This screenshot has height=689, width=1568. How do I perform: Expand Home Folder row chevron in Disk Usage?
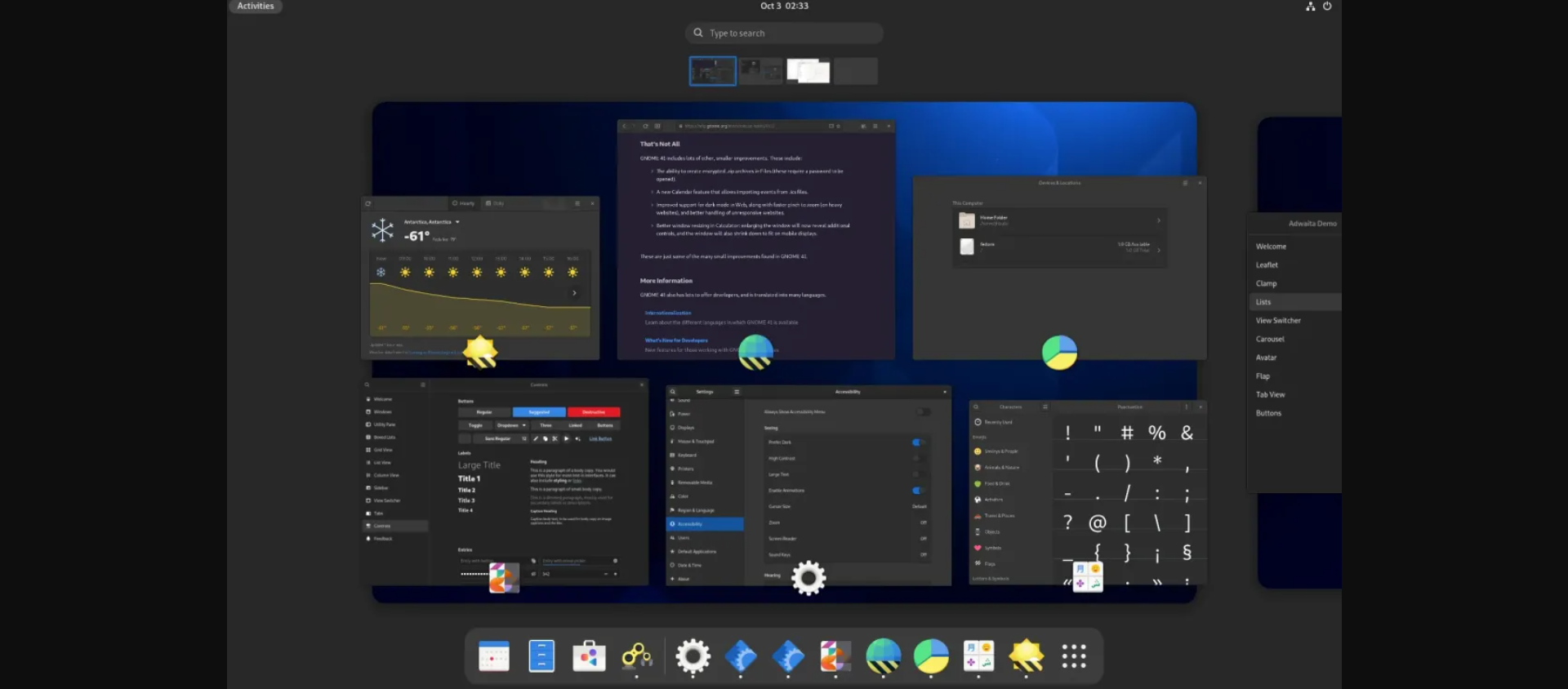[1158, 220]
